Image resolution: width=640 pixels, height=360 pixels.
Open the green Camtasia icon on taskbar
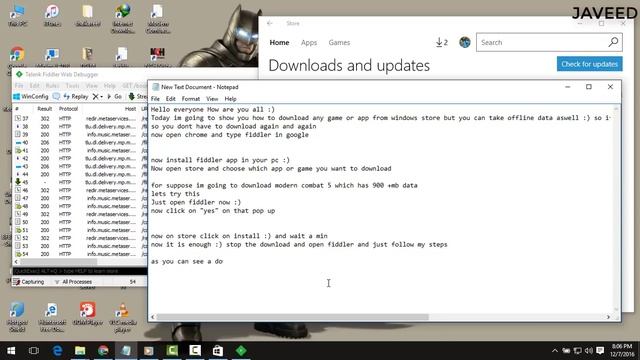pos(172,351)
